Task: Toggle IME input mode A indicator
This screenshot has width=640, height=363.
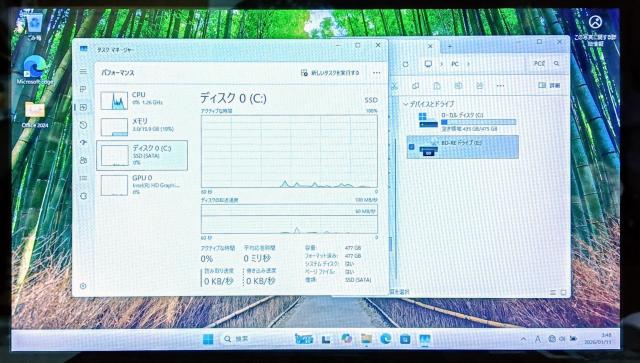Action: click(x=538, y=339)
